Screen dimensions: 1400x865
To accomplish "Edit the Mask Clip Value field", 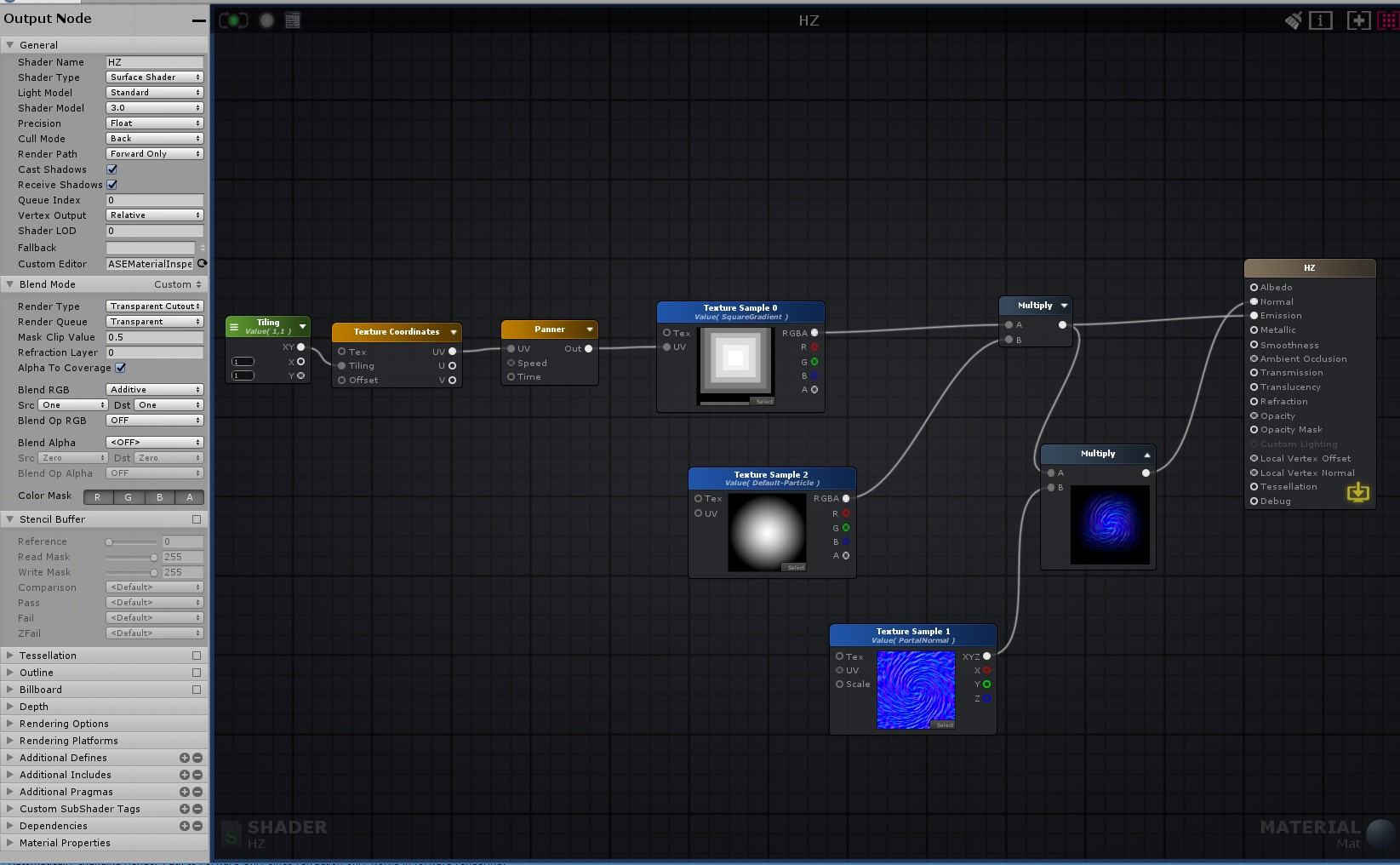I will (x=154, y=337).
